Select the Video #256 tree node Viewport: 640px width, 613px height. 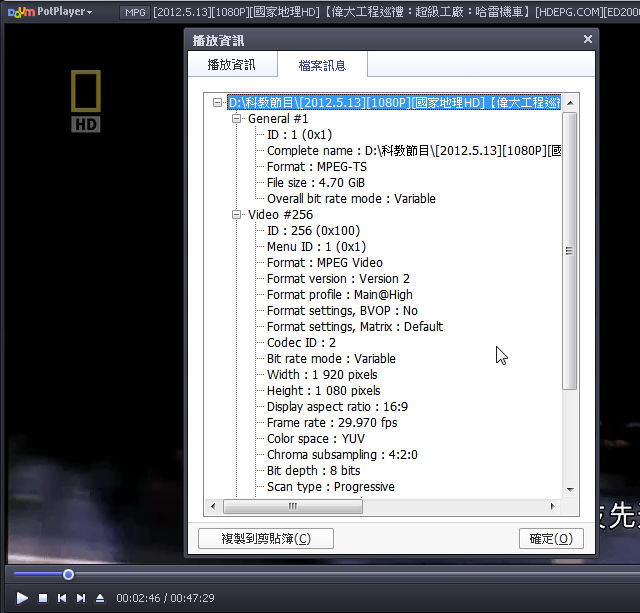(x=280, y=214)
